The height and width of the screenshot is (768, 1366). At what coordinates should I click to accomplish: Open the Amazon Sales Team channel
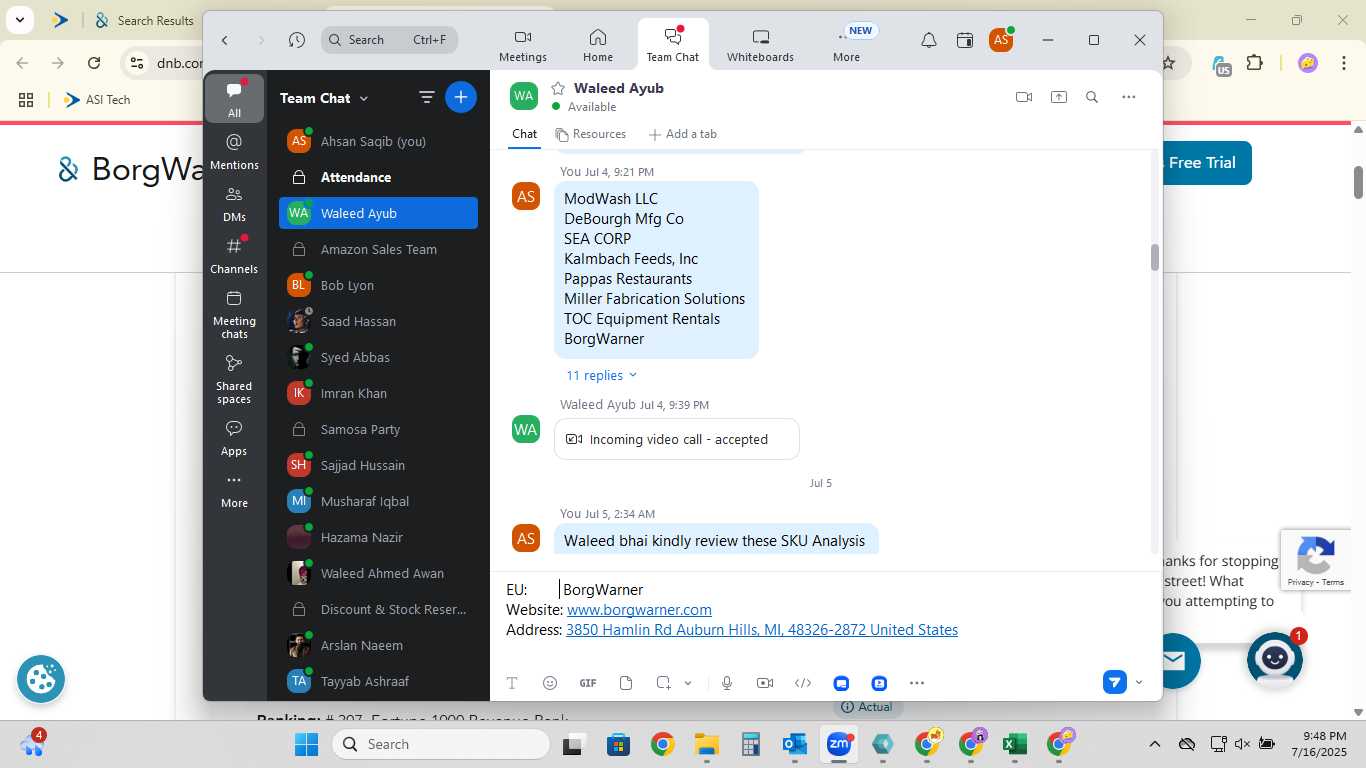click(x=378, y=249)
